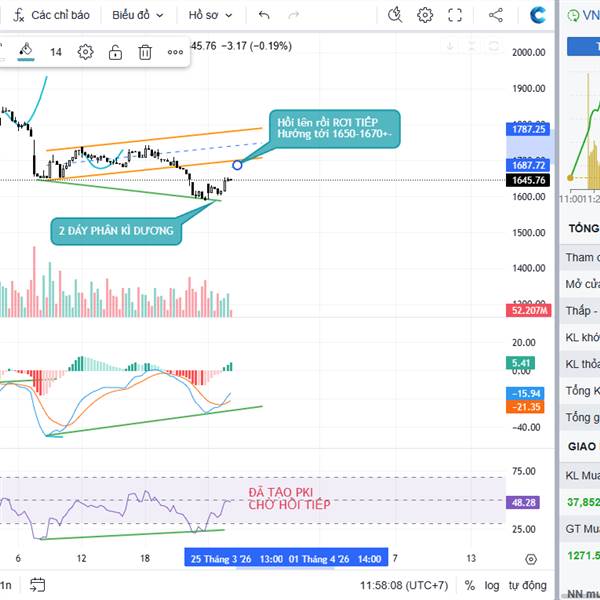The image size is (600, 600).
Task: Open chart settings gear in the top toolbar
Action: click(x=425, y=15)
